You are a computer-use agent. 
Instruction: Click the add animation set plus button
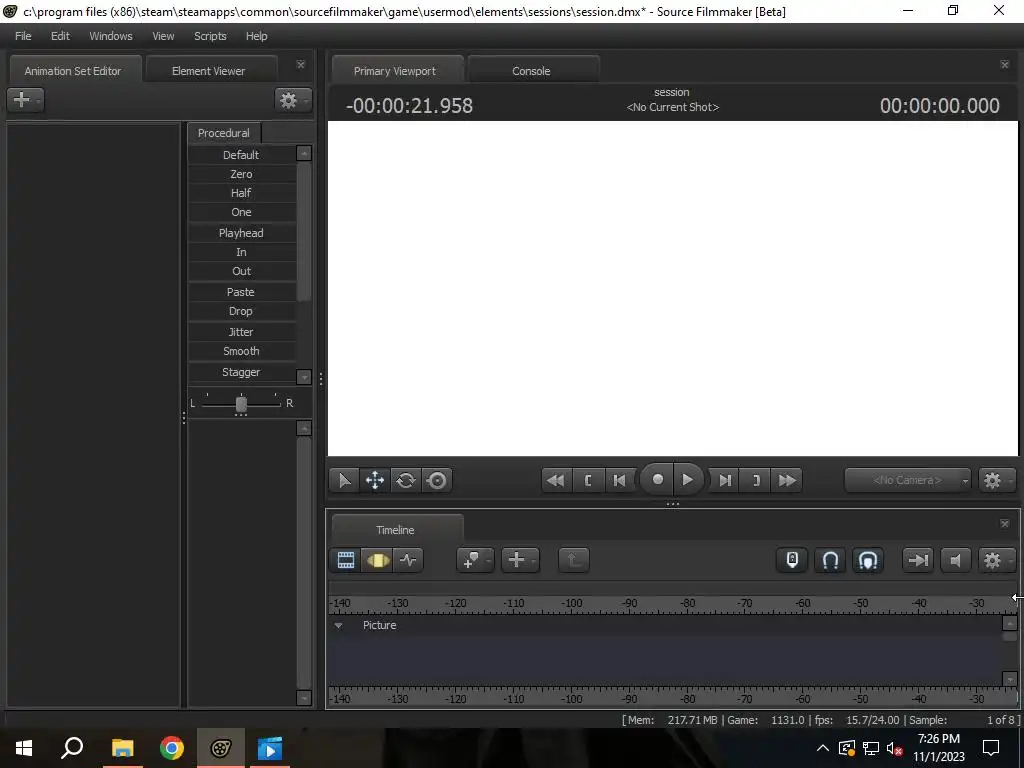25,100
